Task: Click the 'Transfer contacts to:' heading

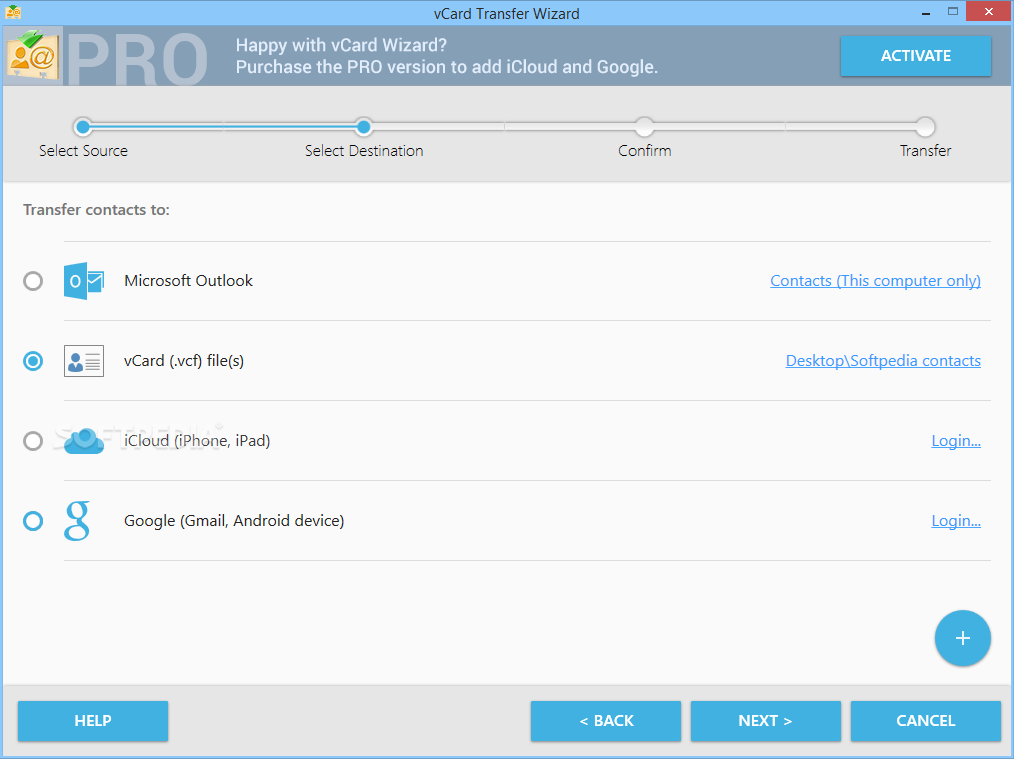Action: coord(96,210)
